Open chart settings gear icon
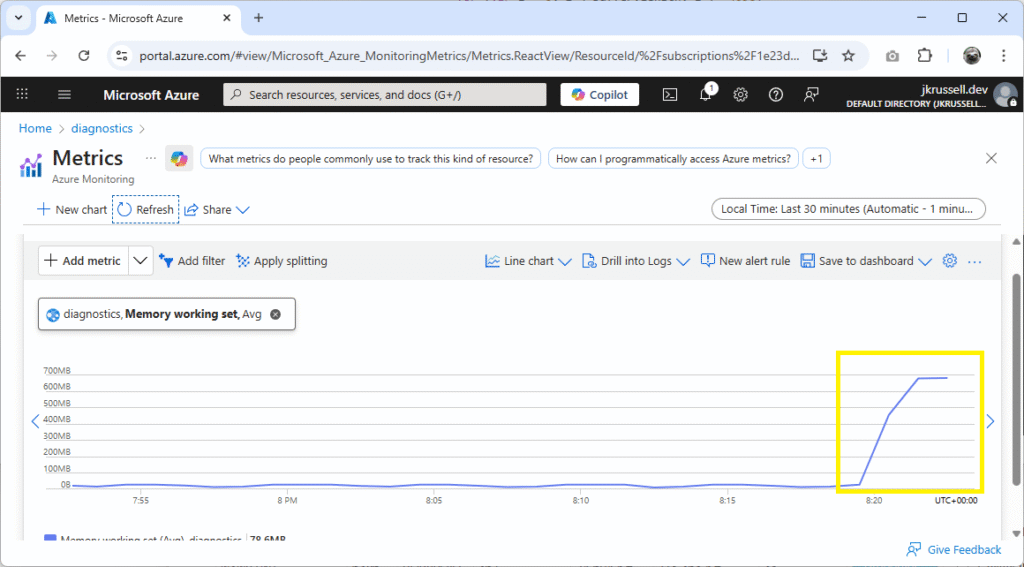 tap(950, 261)
